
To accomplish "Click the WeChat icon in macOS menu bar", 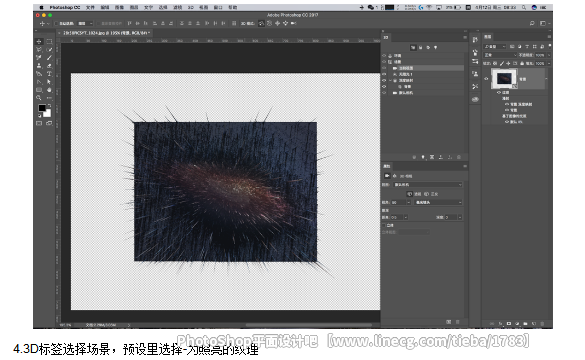I will tap(371, 7).
